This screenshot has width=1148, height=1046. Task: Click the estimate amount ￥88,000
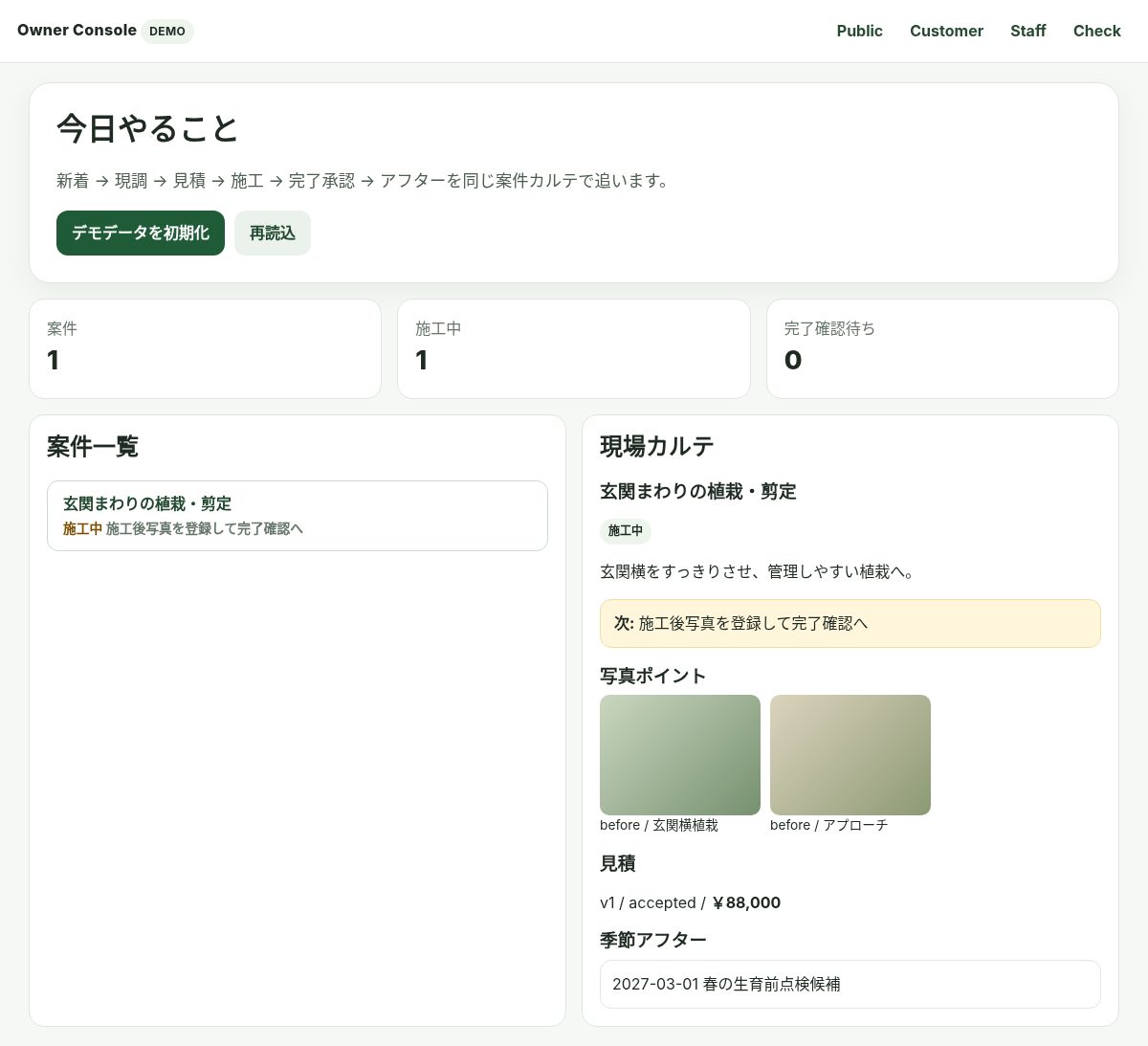click(x=745, y=902)
